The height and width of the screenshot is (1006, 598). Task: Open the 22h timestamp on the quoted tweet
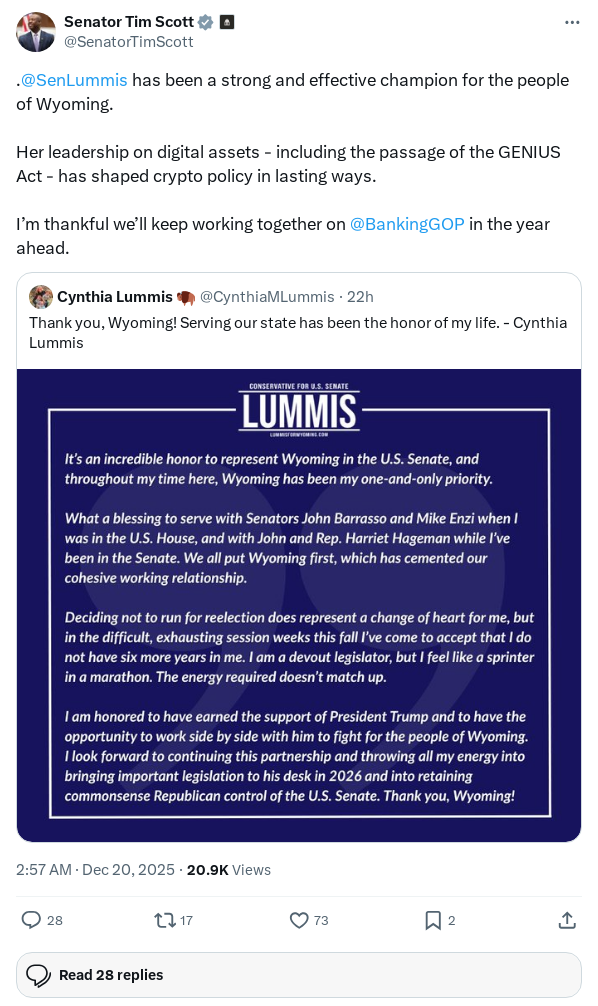(360, 296)
